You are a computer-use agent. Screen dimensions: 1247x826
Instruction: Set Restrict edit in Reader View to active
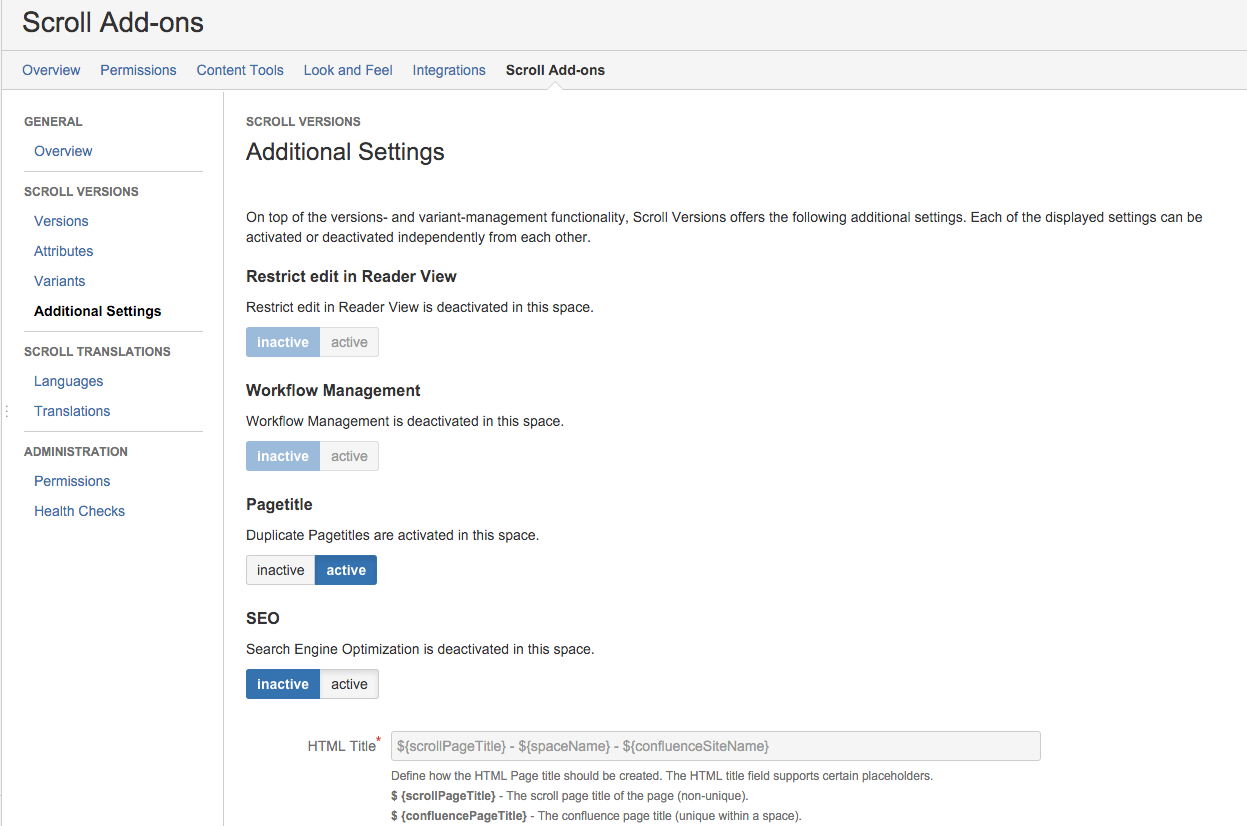click(x=349, y=342)
